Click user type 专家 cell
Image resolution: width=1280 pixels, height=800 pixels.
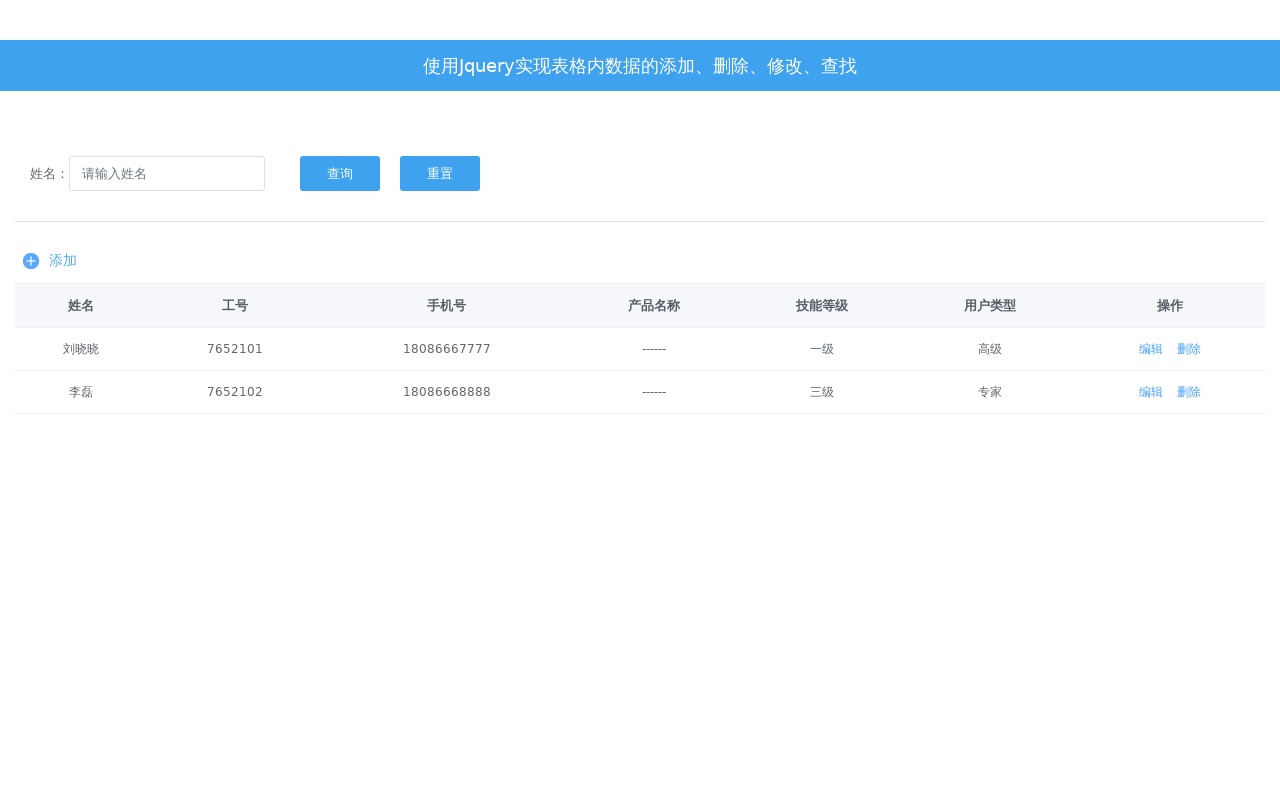pyautogui.click(x=990, y=392)
